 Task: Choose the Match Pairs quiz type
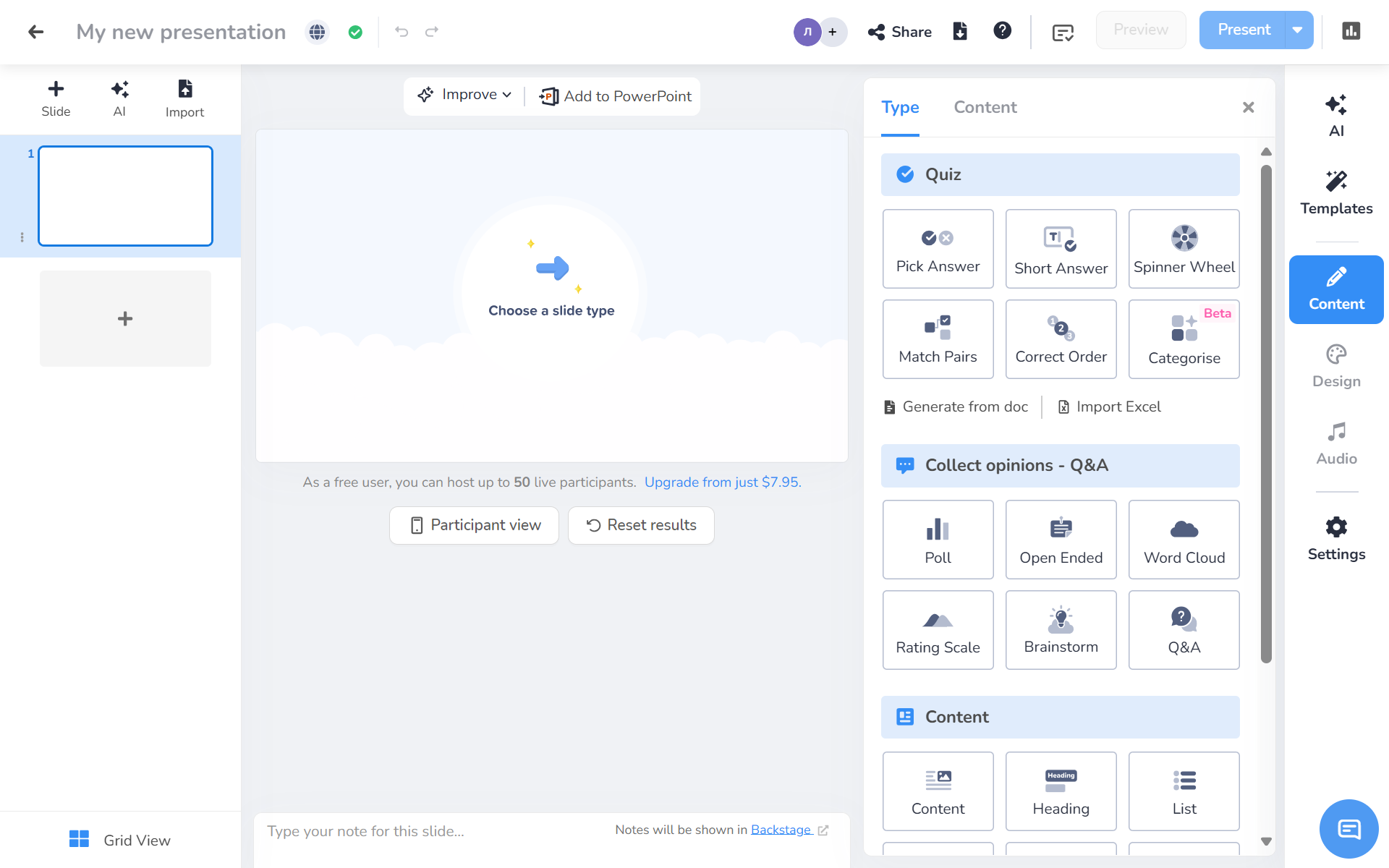coord(938,339)
